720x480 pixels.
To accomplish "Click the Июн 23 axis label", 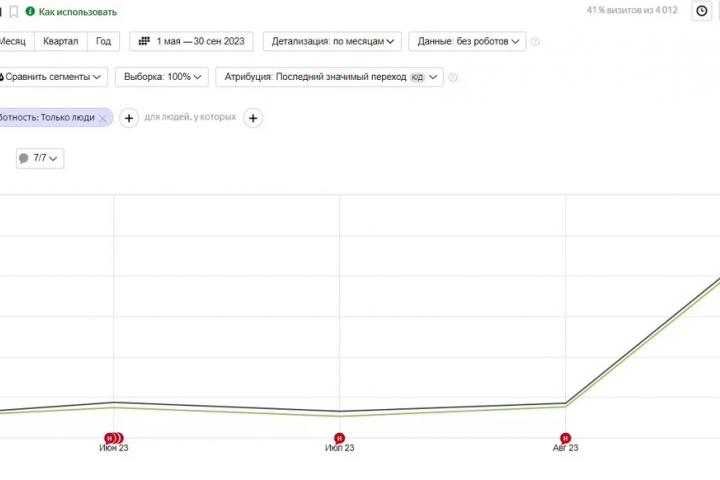I will (x=114, y=448).
